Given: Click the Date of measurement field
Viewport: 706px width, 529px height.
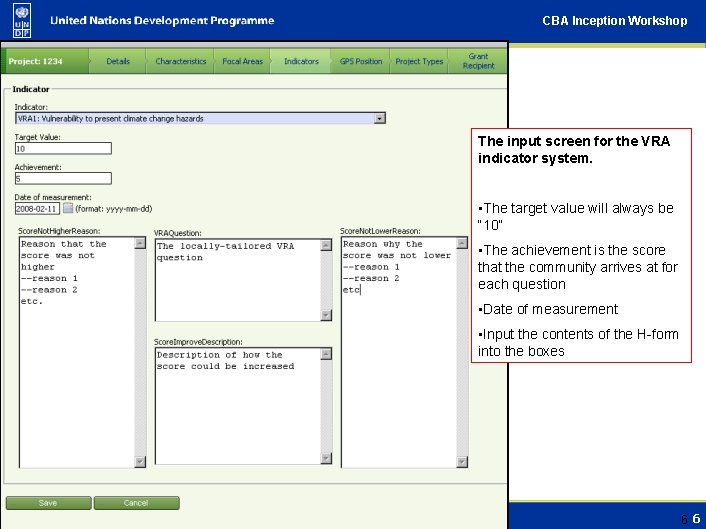Looking at the screenshot, I should (x=37, y=208).
